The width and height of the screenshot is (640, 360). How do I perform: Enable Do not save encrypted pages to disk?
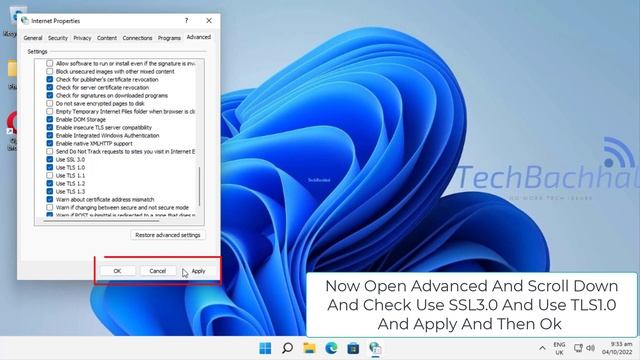[50, 103]
